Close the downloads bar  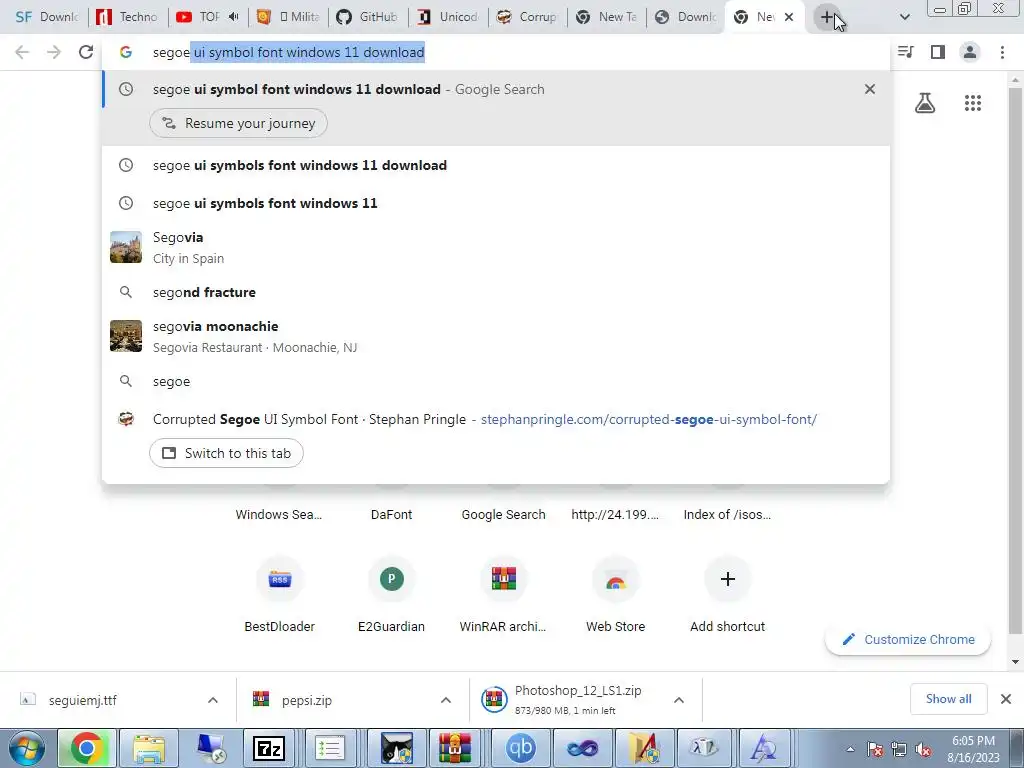click(x=1006, y=699)
